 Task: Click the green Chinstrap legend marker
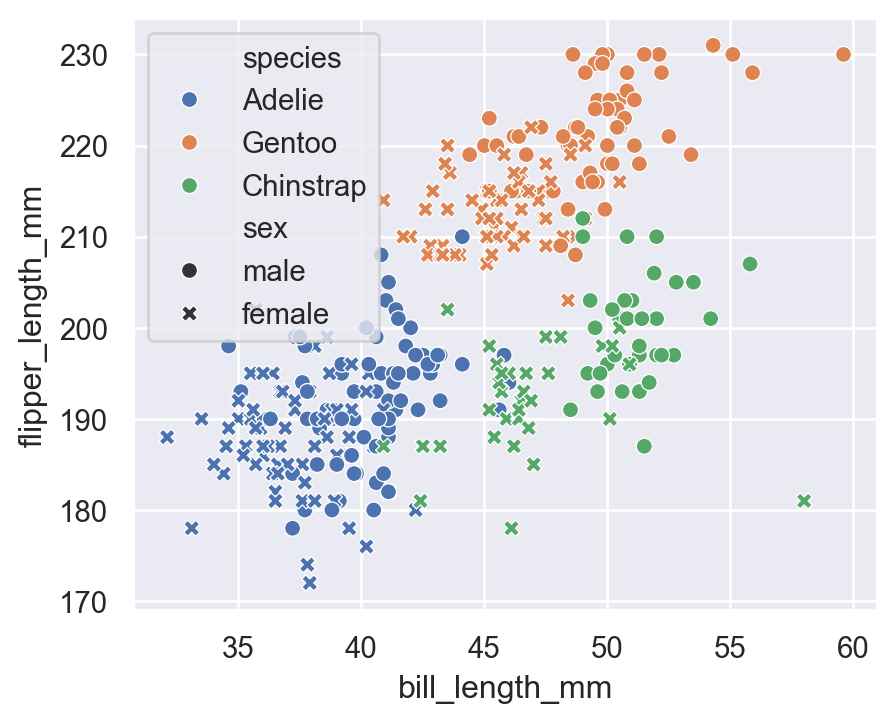click(x=189, y=186)
